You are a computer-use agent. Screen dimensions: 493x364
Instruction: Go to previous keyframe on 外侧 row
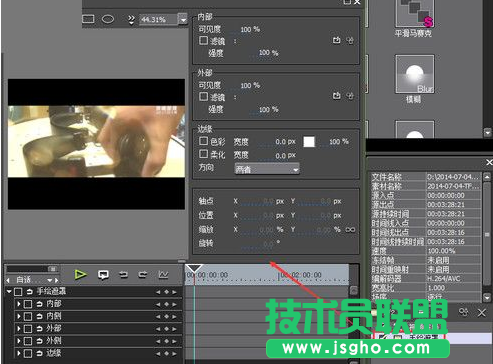click(x=158, y=341)
